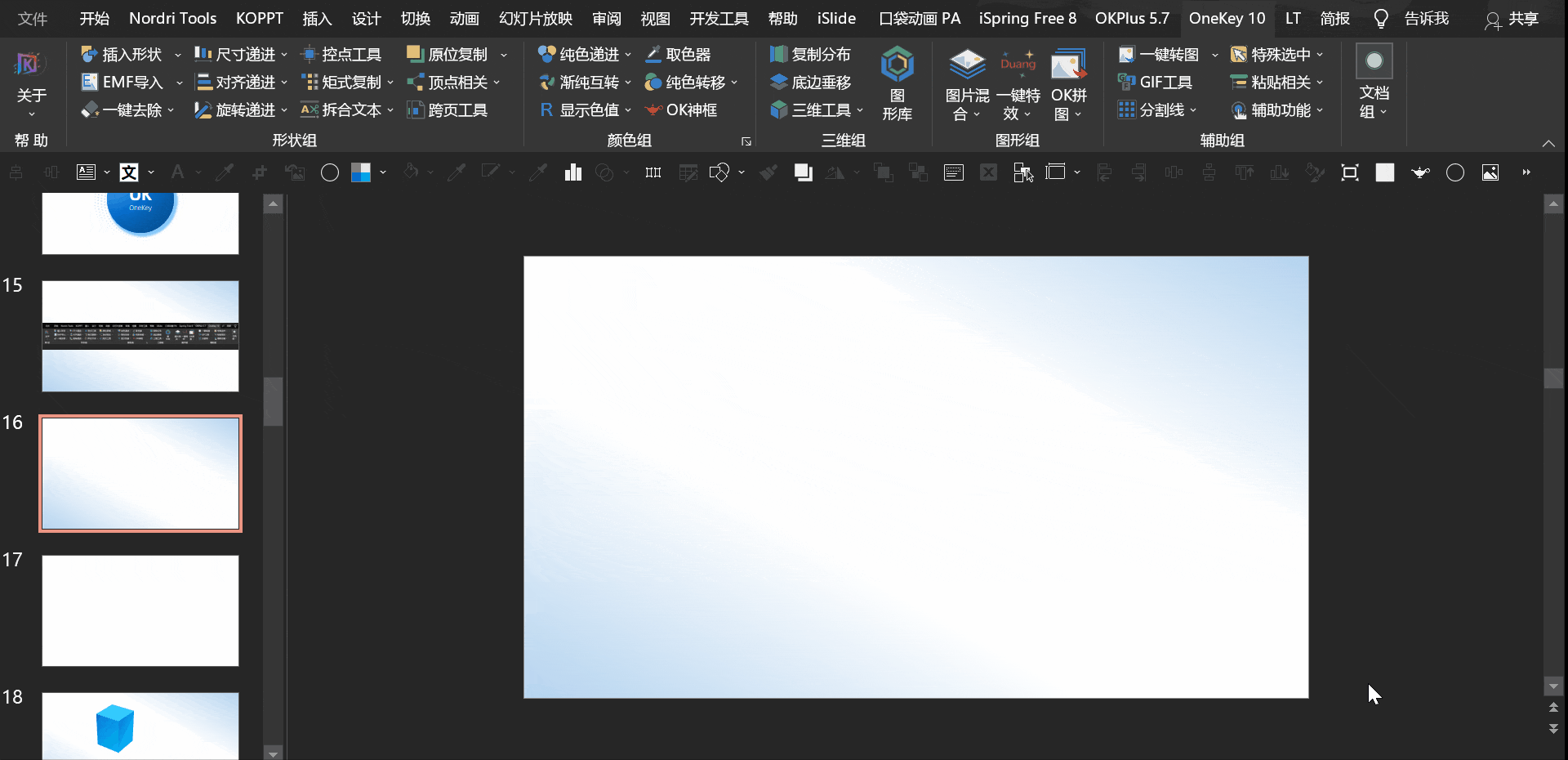Select the 取色器 color picker tool
The image size is (1568, 760).
point(678,55)
